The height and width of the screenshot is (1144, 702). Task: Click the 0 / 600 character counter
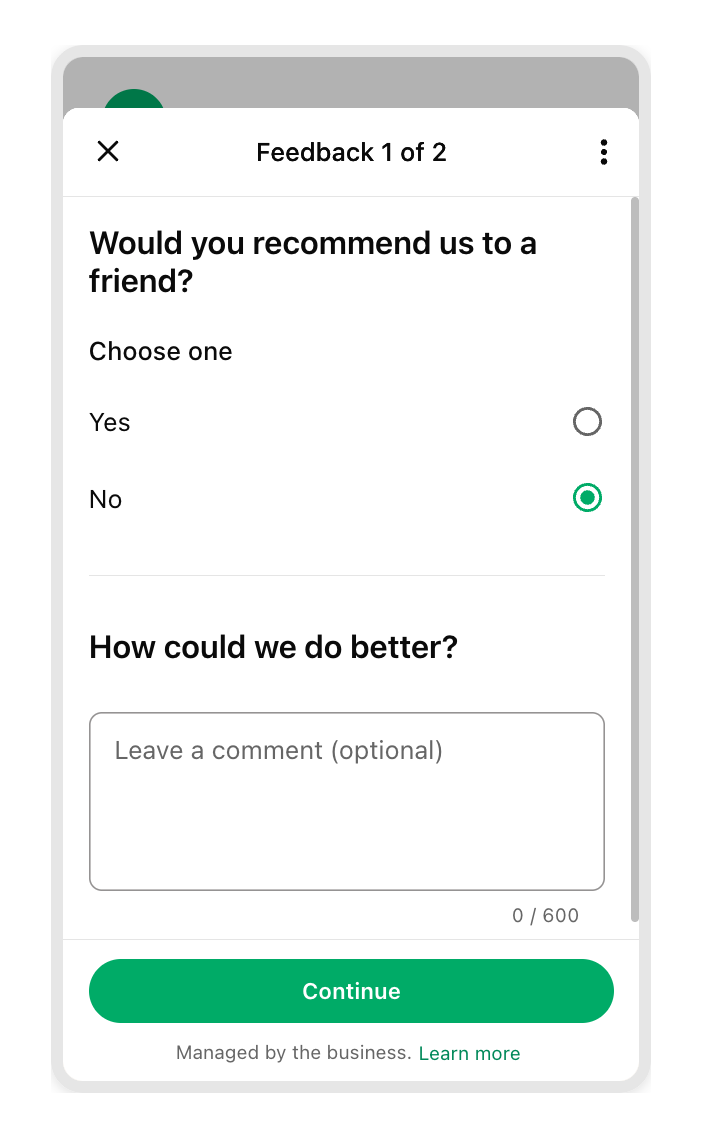tap(545, 915)
